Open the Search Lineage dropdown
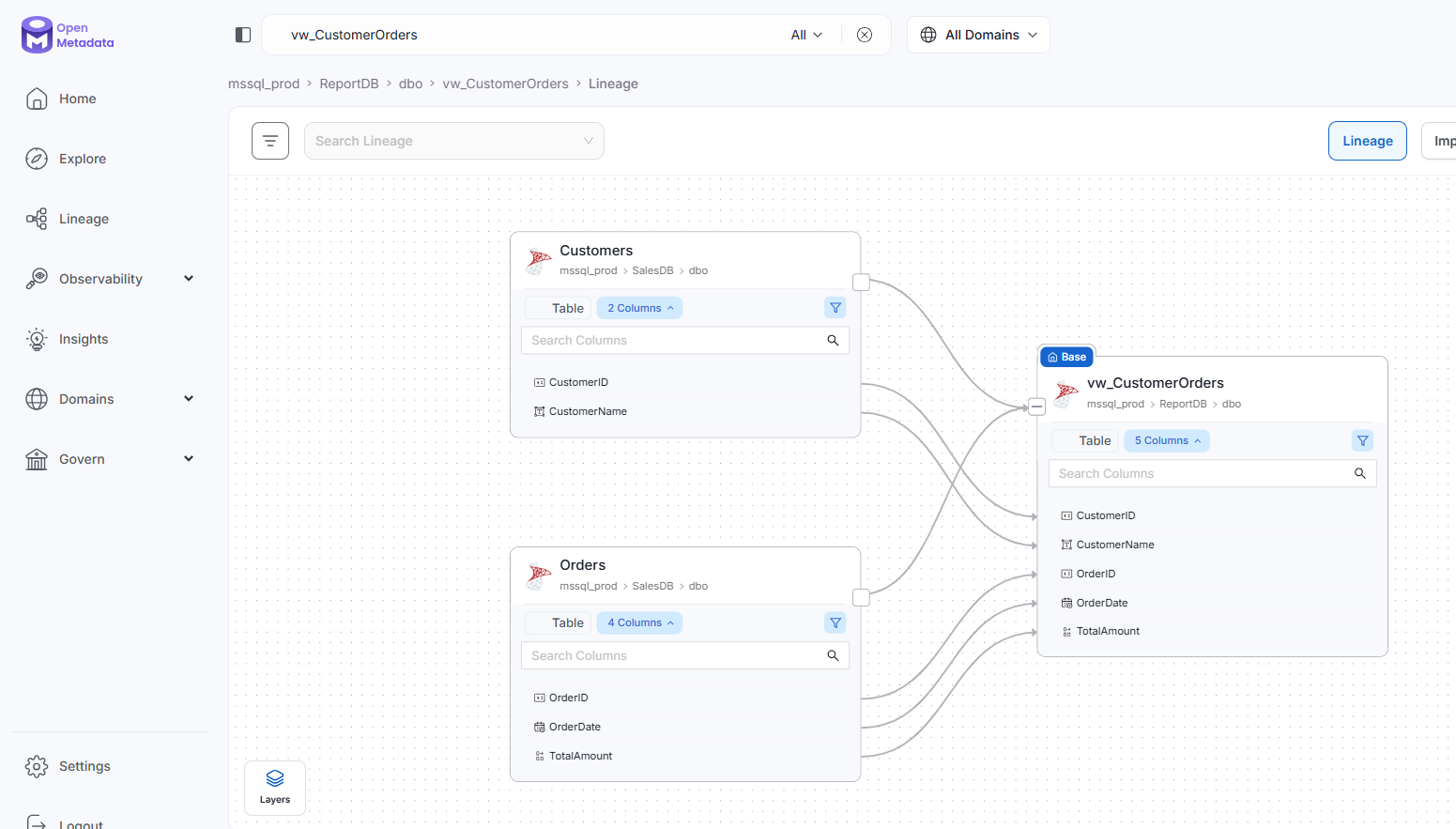This screenshot has width=1456, height=829. (454, 141)
